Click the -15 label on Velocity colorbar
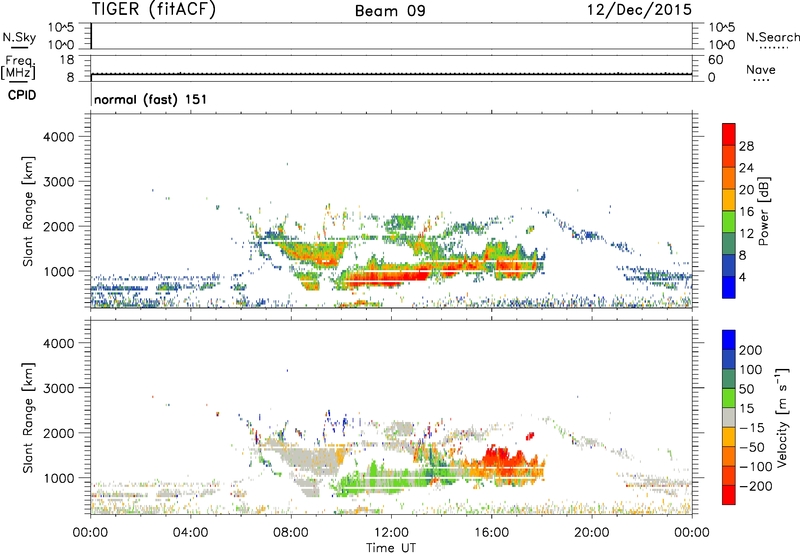Viewport: 800px width, 554px height. coord(752,428)
